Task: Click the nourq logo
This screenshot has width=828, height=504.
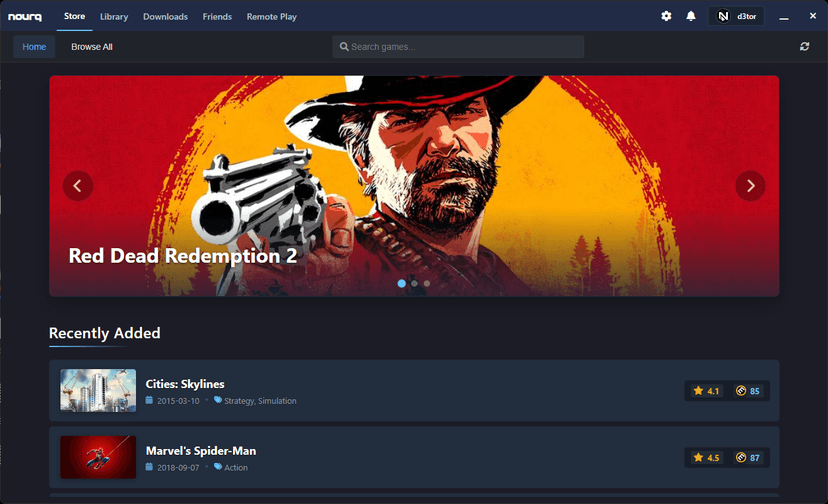Action: point(25,16)
